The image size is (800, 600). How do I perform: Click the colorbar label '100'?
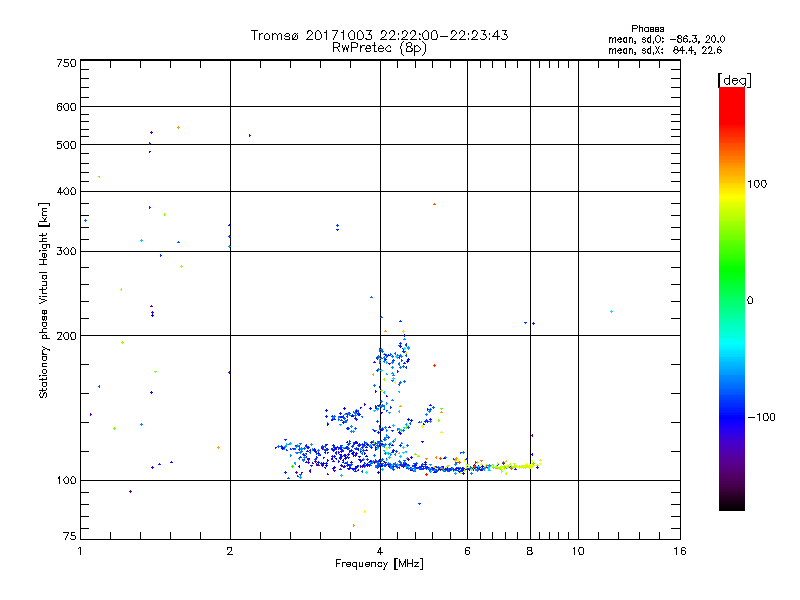tap(757, 184)
